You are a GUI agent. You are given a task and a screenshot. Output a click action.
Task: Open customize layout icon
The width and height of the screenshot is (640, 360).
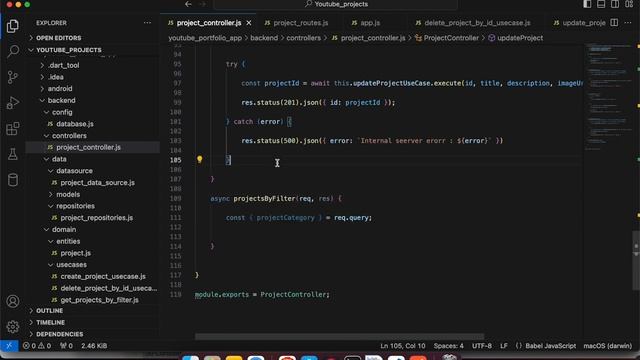click(x=629, y=4)
